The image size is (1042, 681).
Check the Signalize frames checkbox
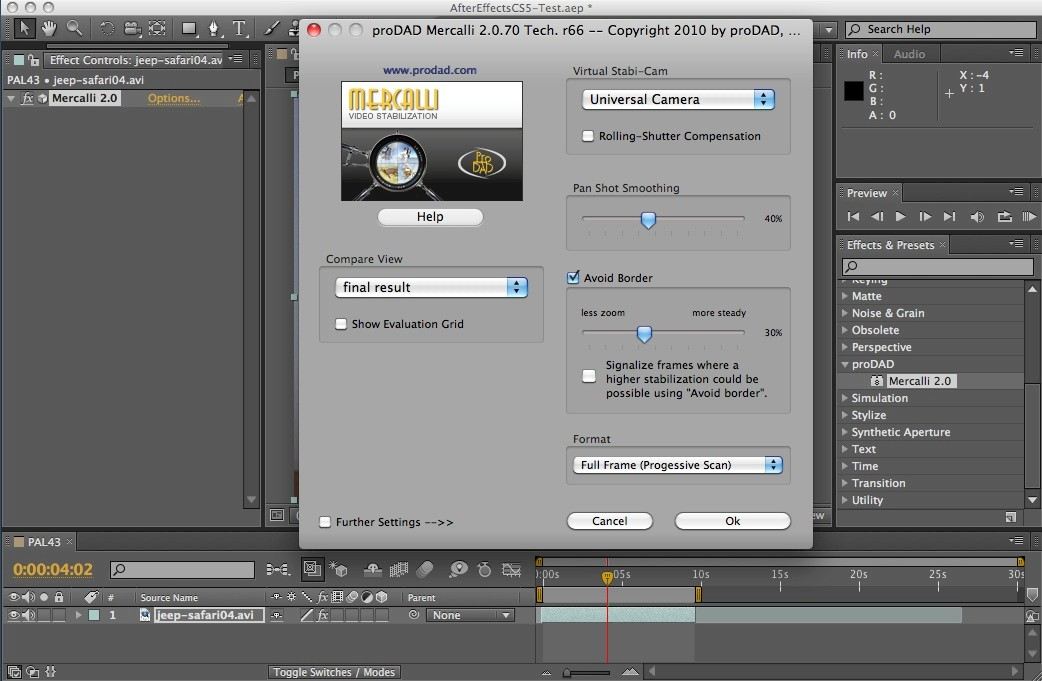click(589, 377)
